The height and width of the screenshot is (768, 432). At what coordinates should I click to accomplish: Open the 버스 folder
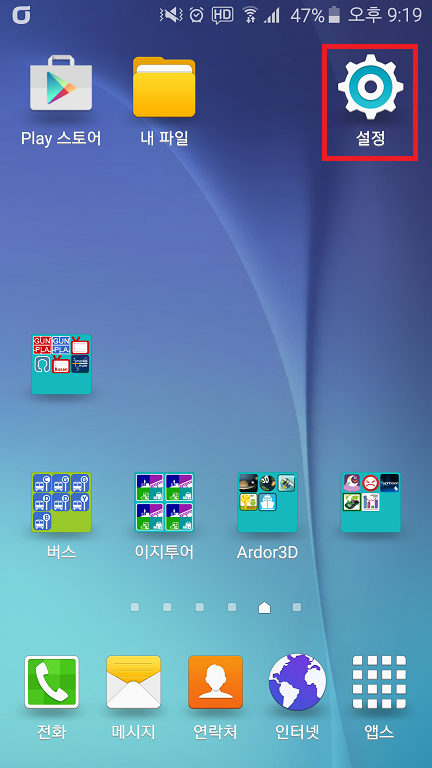click(61, 502)
